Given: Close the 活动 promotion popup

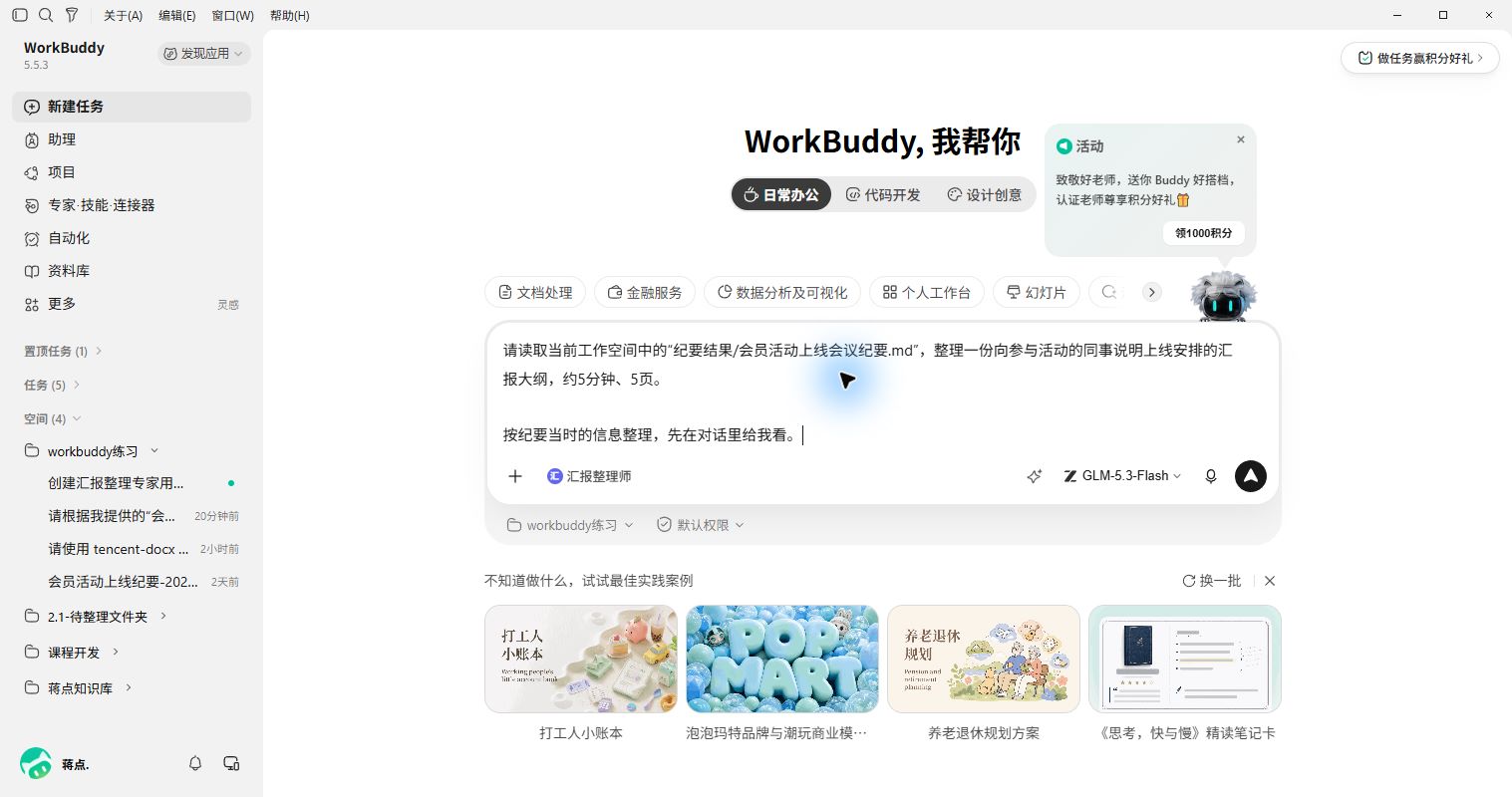Looking at the screenshot, I should tap(1241, 139).
